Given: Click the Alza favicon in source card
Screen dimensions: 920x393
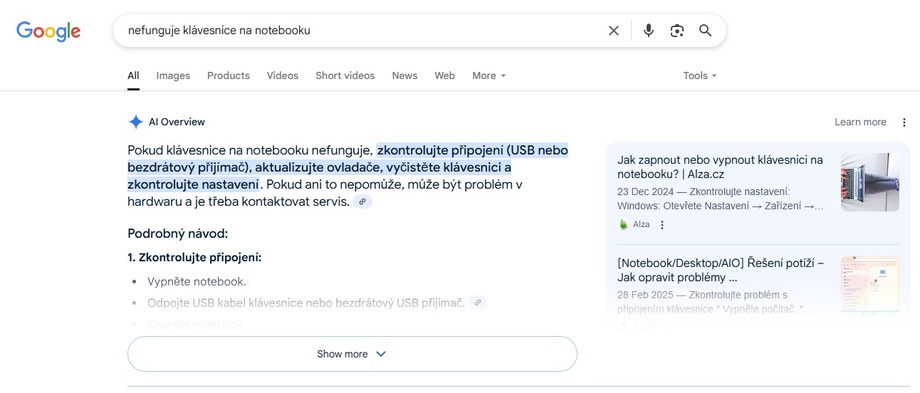Looking at the screenshot, I should [623, 225].
